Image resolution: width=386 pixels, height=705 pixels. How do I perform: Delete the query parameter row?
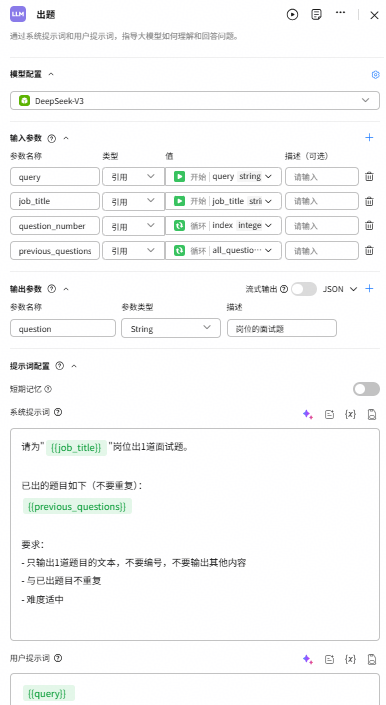coord(369,177)
